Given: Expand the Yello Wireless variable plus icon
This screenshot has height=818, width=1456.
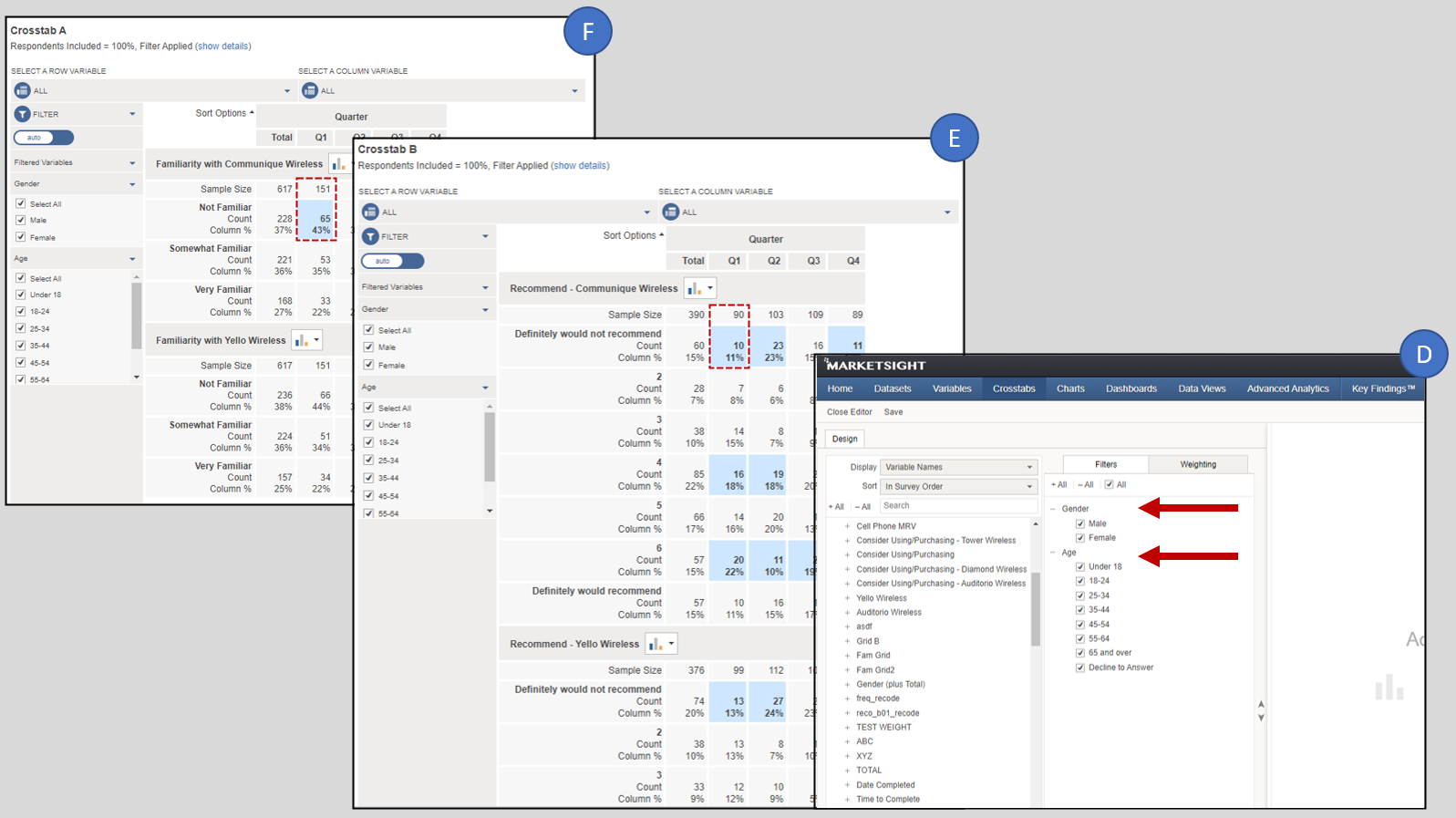Looking at the screenshot, I should pyautogui.click(x=847, y=598).
